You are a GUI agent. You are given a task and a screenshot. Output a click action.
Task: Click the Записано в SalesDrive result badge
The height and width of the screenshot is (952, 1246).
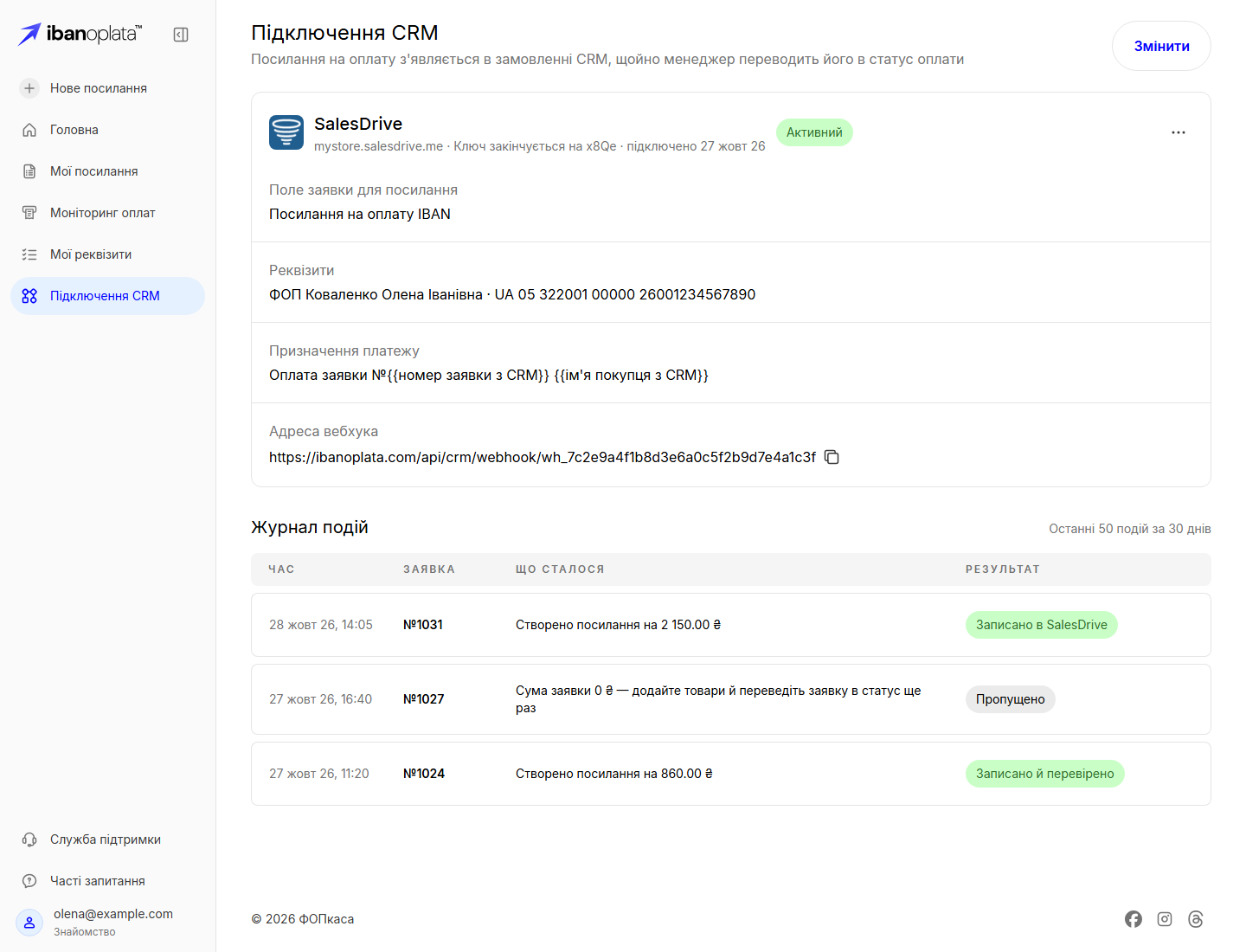[1042, 625]
